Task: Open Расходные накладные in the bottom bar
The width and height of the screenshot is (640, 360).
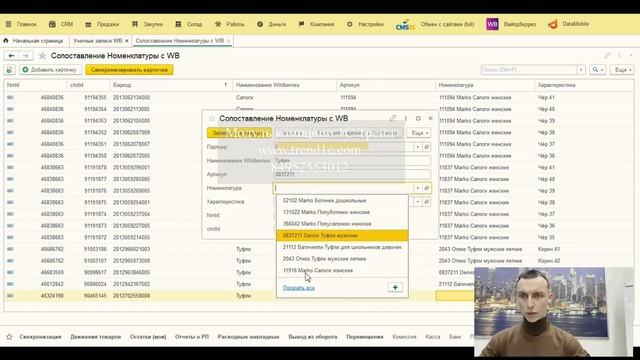Action: [x=248, y=337]
